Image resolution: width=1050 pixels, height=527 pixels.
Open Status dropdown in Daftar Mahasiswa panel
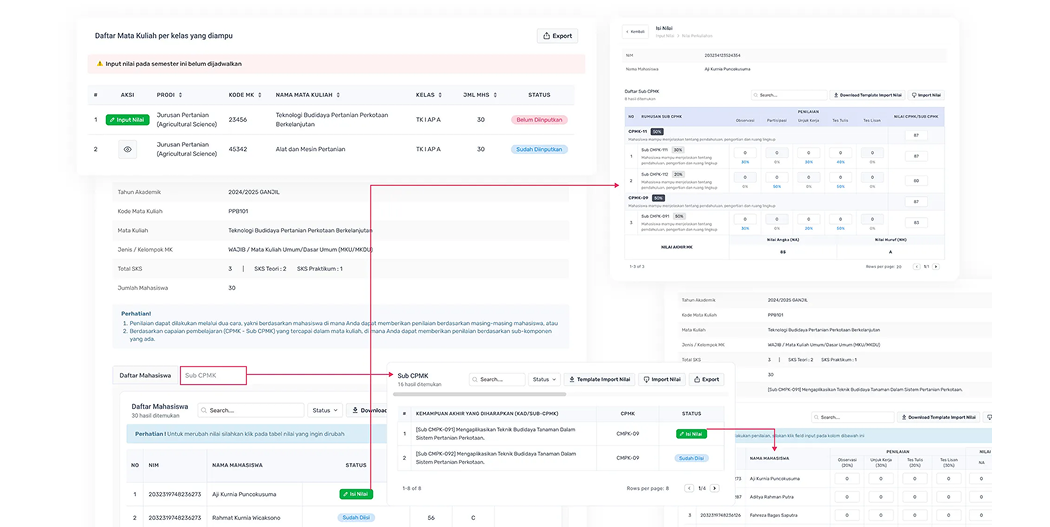(x=325, y=410)
